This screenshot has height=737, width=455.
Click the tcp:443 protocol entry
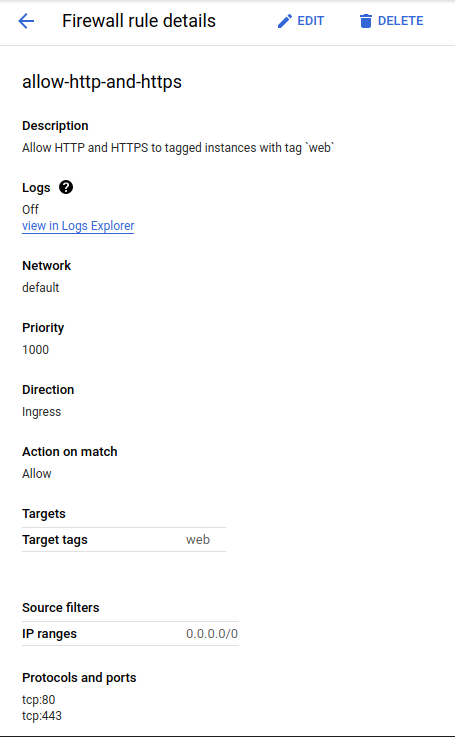click(x=42, y=715)
